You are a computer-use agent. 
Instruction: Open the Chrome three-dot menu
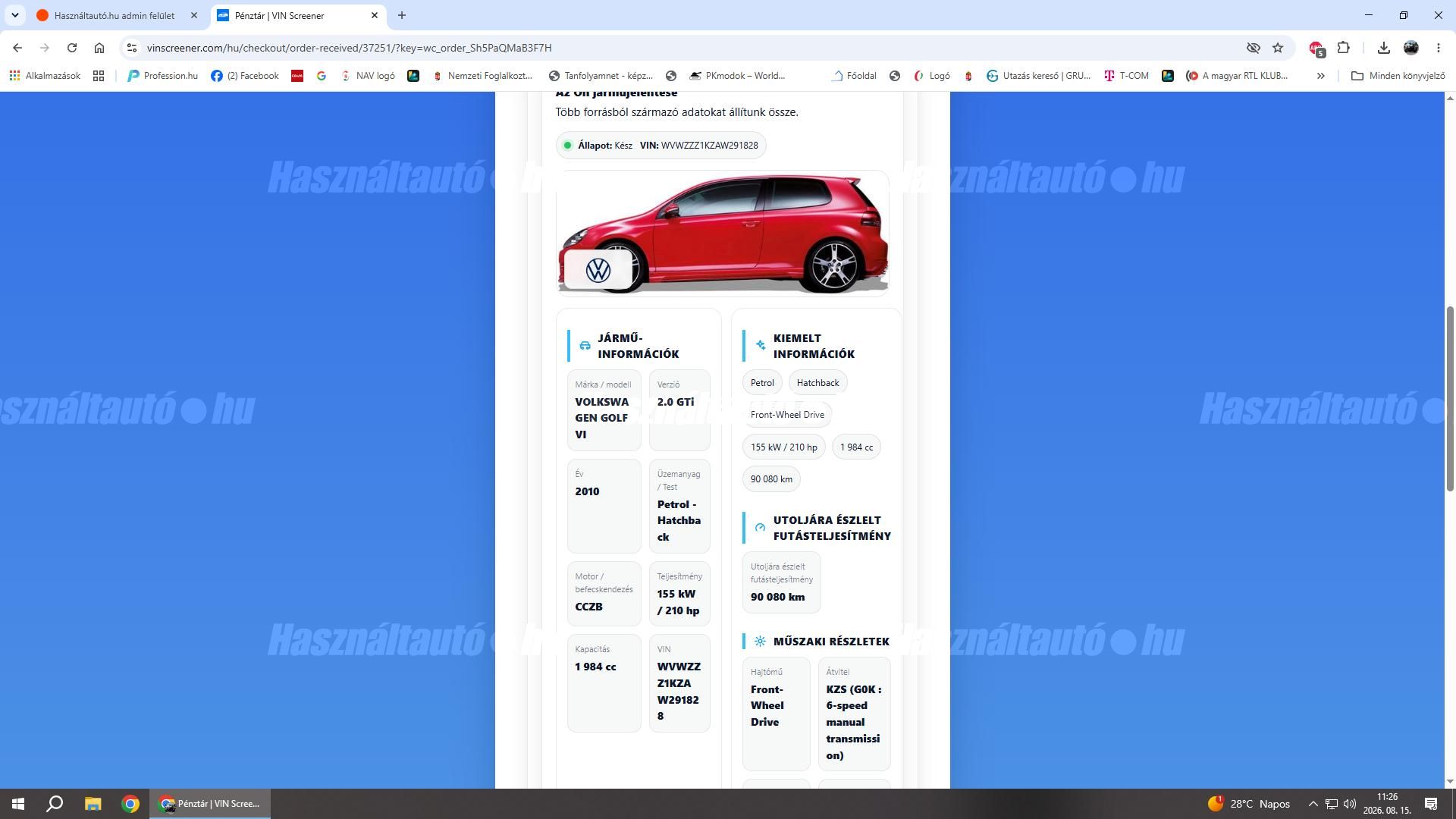tap(1439, 48)
